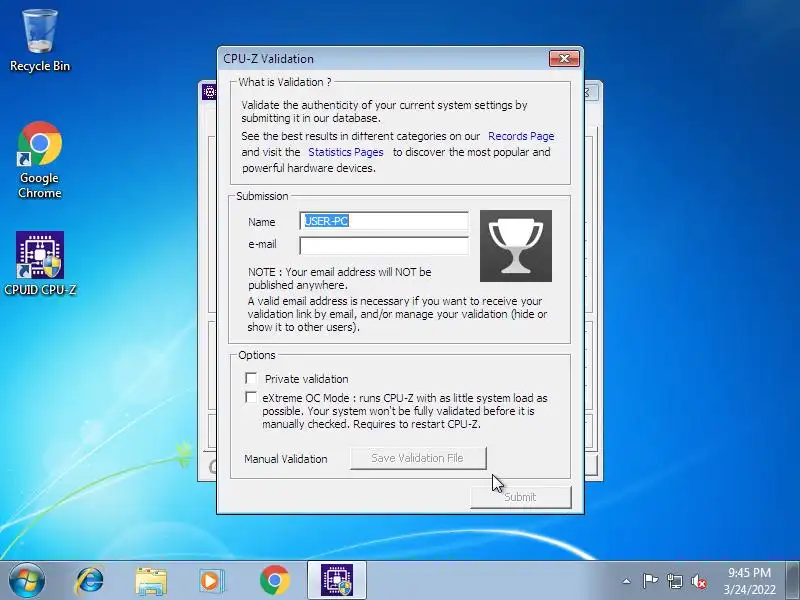Close the CPU-Z Validation dialog
The image size is (800, 600).
coord(564,59)
